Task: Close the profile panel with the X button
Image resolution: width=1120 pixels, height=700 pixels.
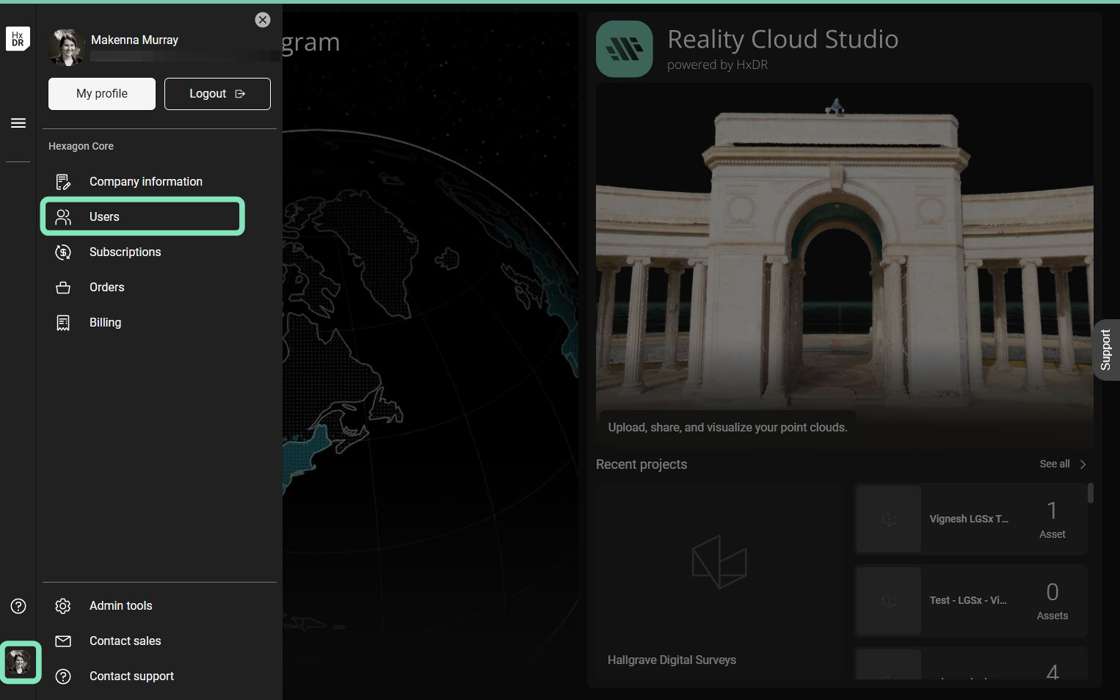Action: coord(262,20)
